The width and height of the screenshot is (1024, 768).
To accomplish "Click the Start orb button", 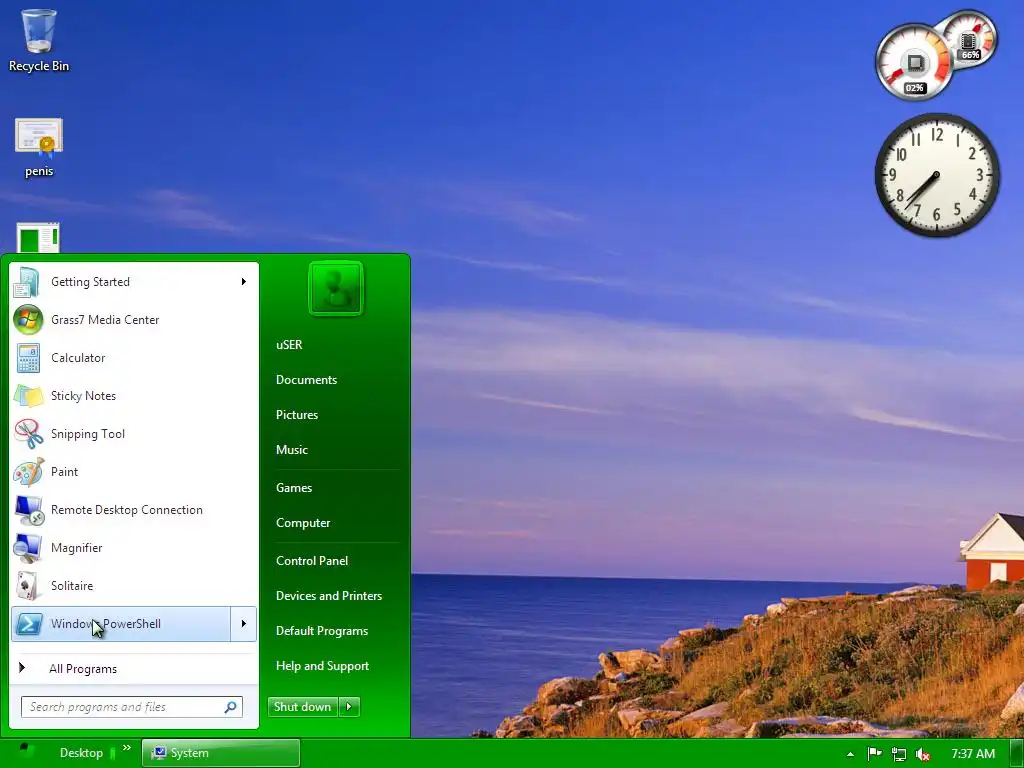I will pos(26,752).
